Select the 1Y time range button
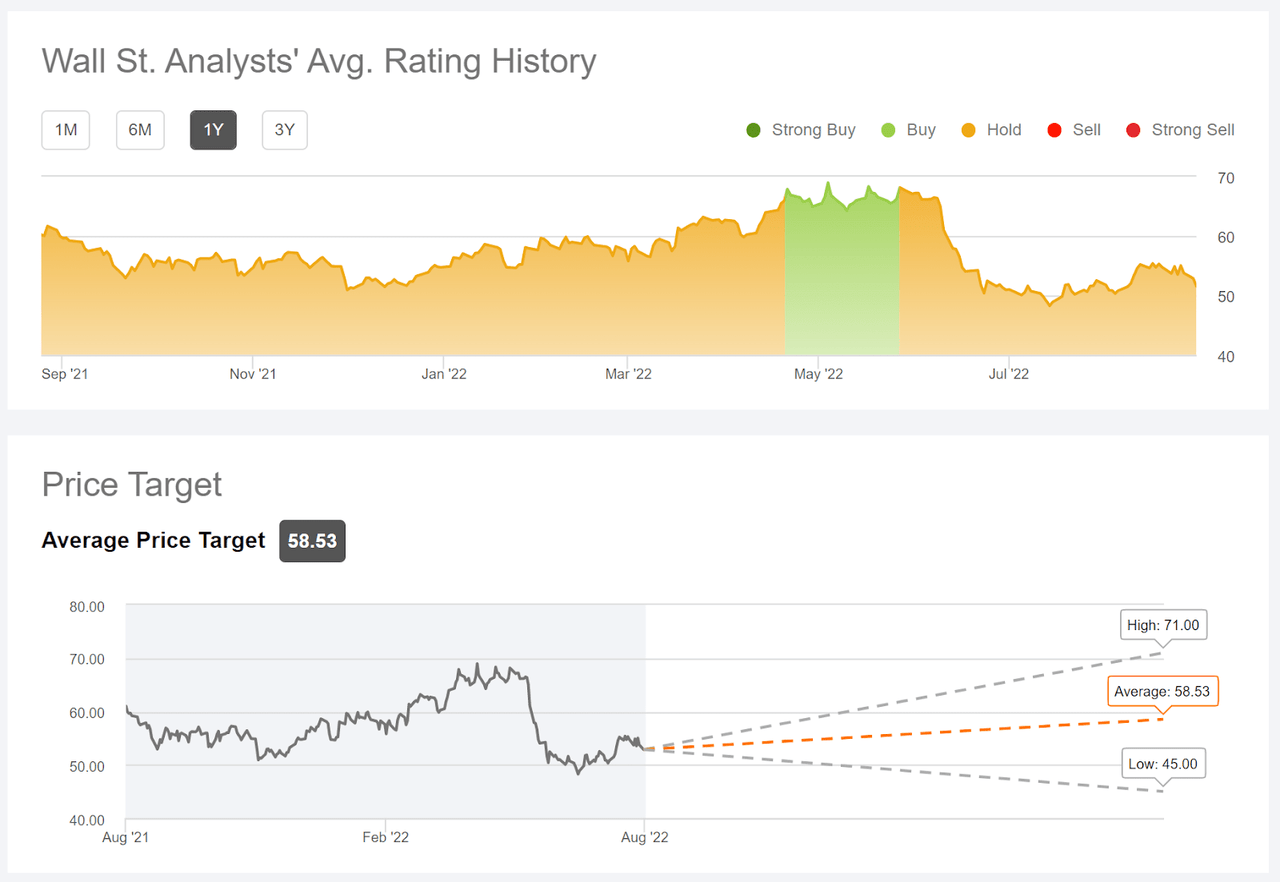1280x882 pixels. coord(213,130)
